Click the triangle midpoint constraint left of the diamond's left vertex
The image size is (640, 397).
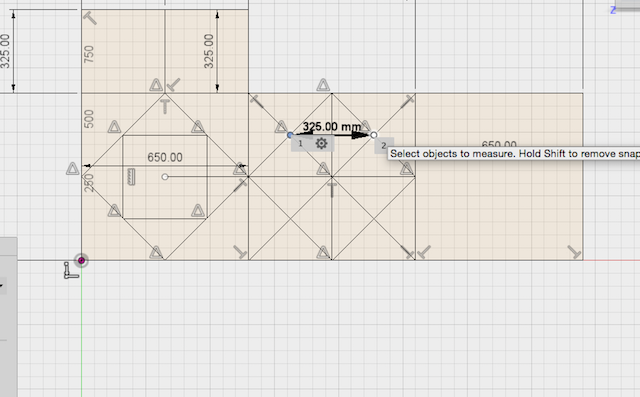72,169
